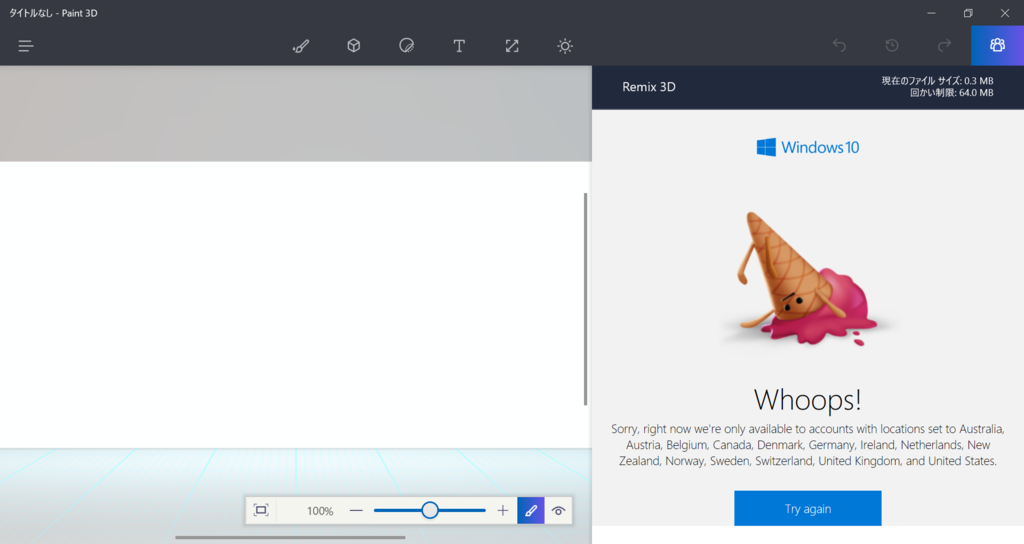
Task: Open the History clock icon
Action: (x=891, y=46)
